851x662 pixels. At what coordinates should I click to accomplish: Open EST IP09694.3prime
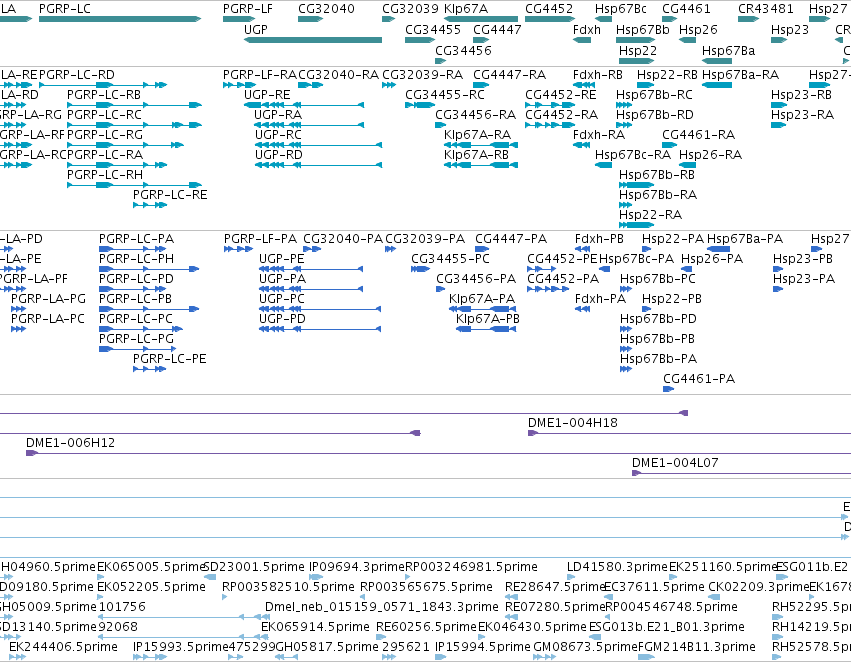point(357,566)
